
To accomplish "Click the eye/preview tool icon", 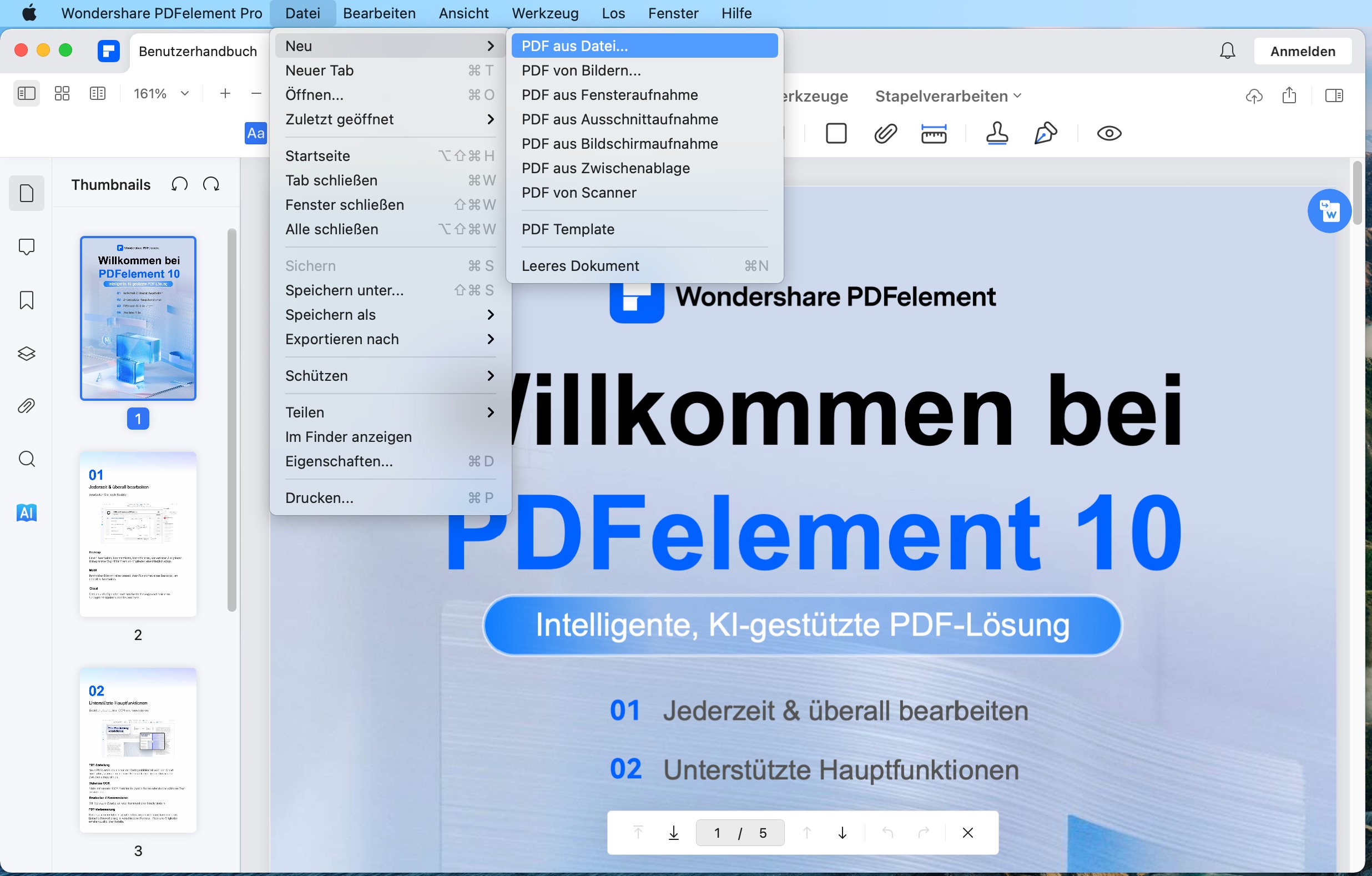I will pos(1111,135).
